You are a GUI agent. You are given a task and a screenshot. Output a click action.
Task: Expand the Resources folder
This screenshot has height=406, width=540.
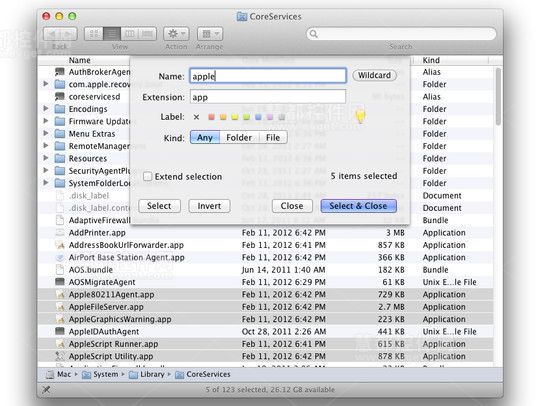(45, 158)
